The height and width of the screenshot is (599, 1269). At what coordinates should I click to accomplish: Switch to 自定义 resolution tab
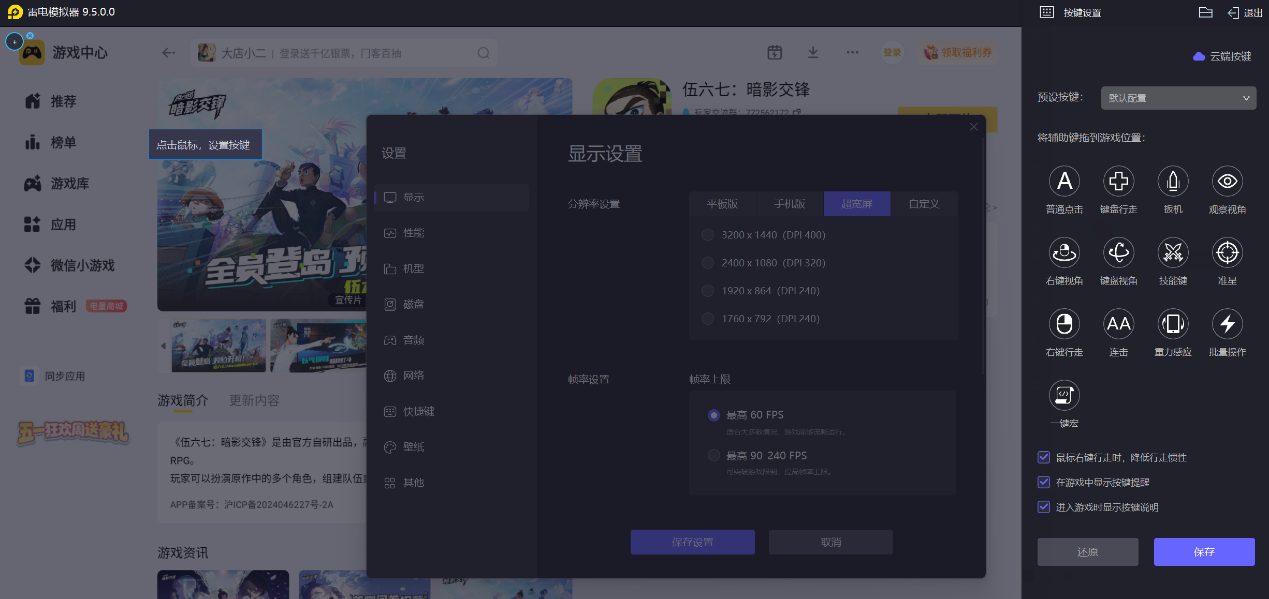click(924, 204)
